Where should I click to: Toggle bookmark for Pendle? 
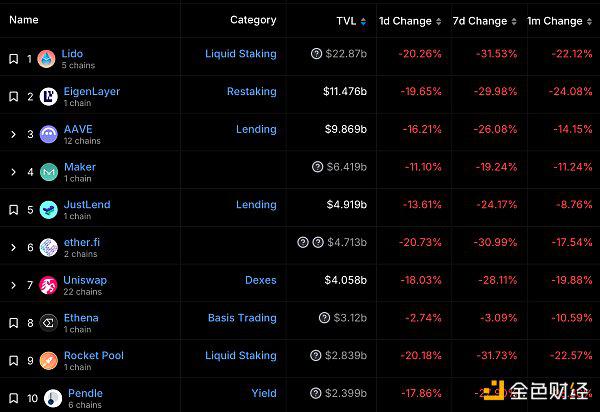(x=13, y=398)
